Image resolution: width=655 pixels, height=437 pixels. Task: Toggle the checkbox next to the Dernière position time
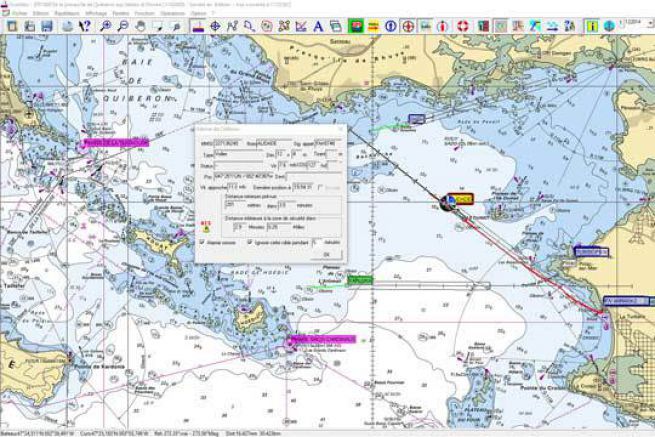(320, 188)
